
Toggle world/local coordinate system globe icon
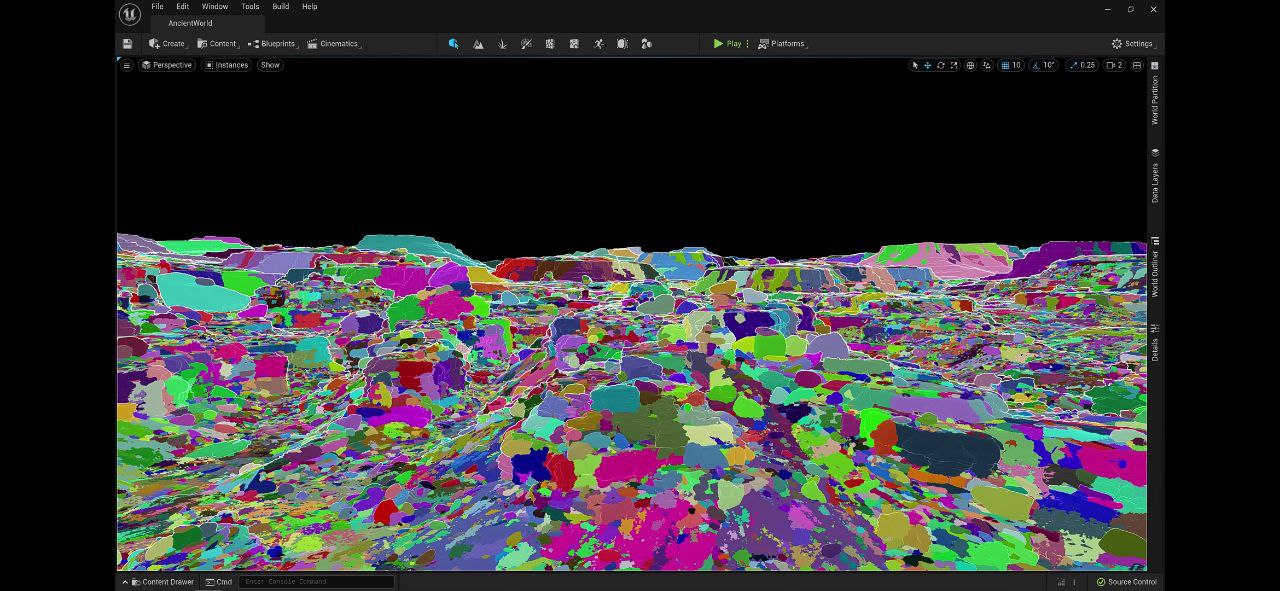[970, 65]
